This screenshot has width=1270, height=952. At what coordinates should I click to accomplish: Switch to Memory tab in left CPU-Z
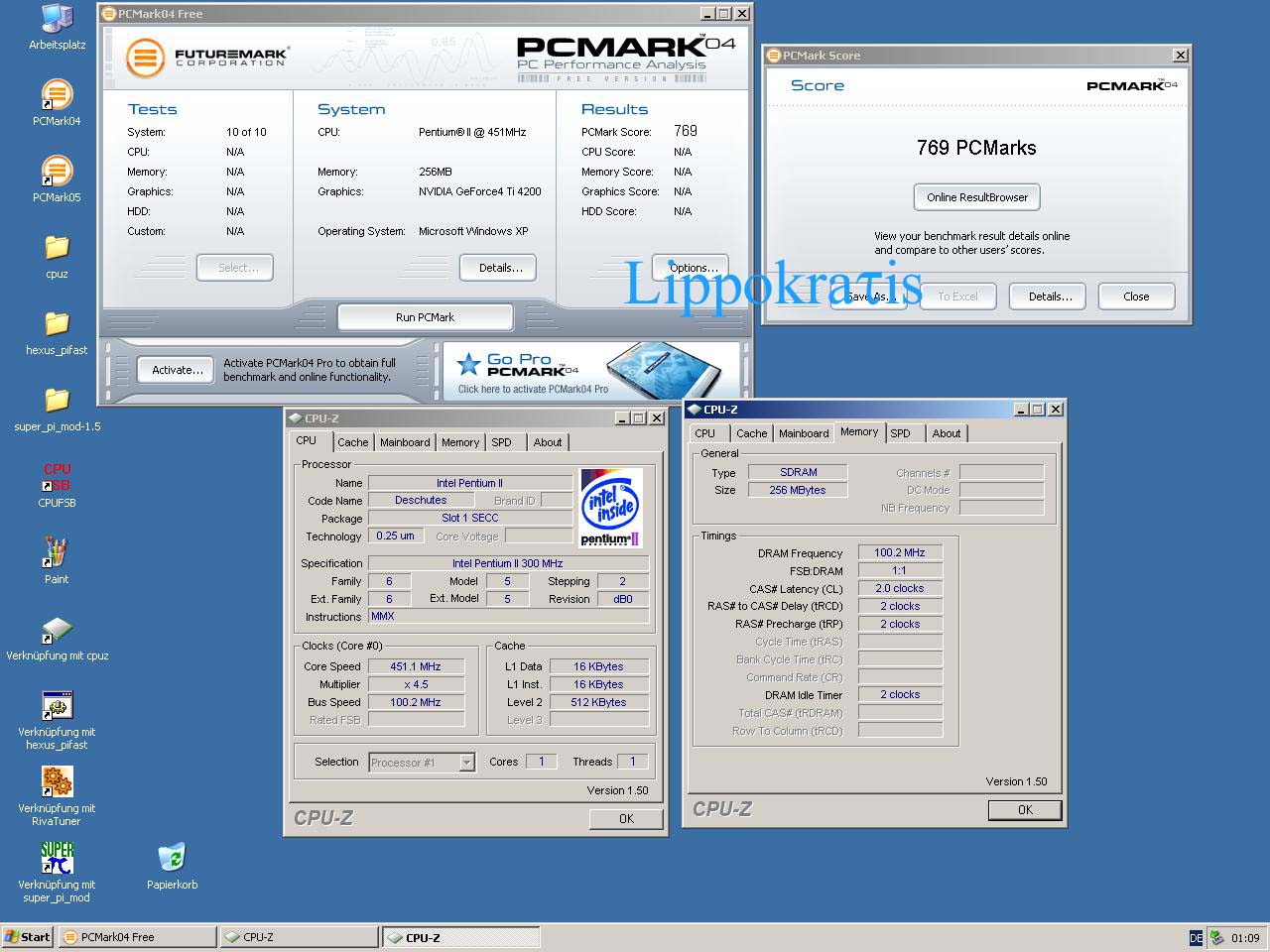click(x=460, y=442)
